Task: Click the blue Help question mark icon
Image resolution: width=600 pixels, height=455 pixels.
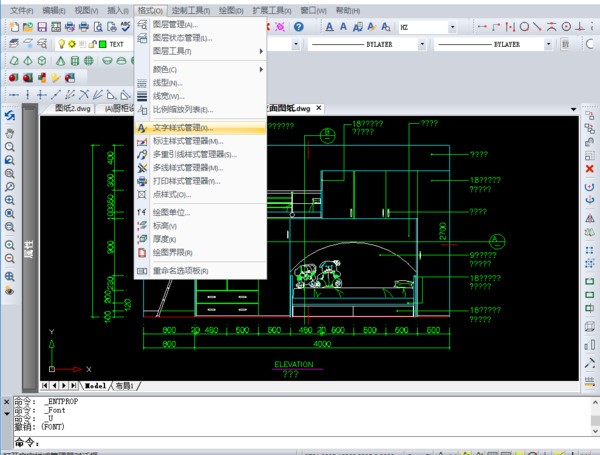Action: pos(298,27)
